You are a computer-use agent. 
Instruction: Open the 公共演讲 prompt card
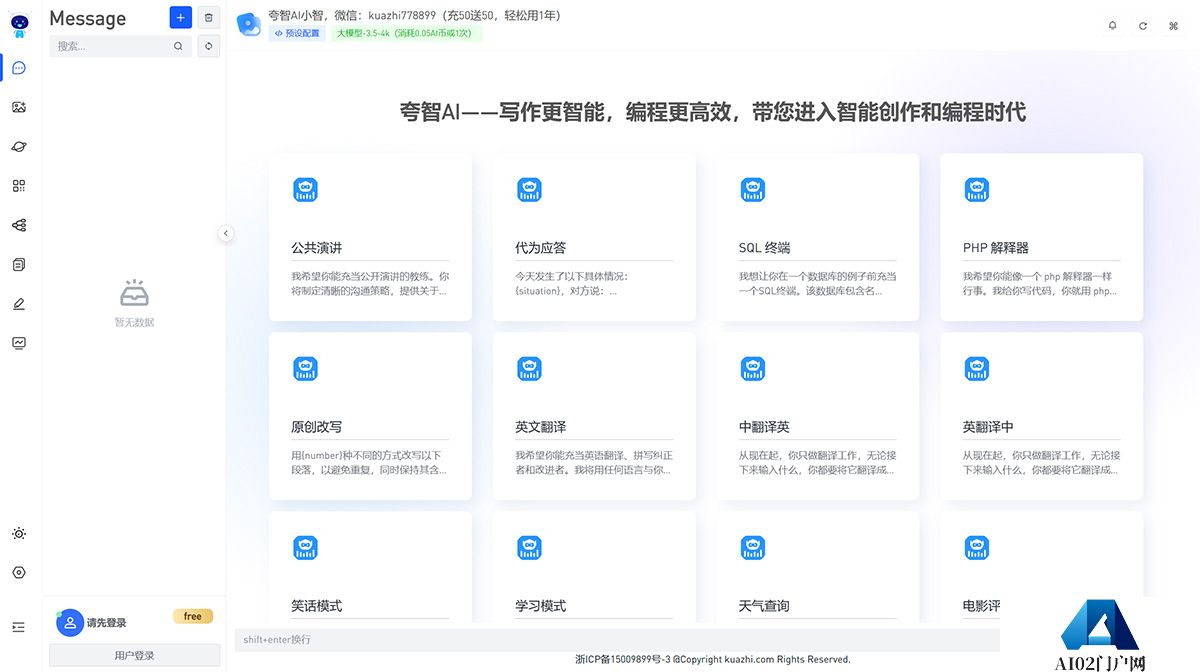point(370,237)
